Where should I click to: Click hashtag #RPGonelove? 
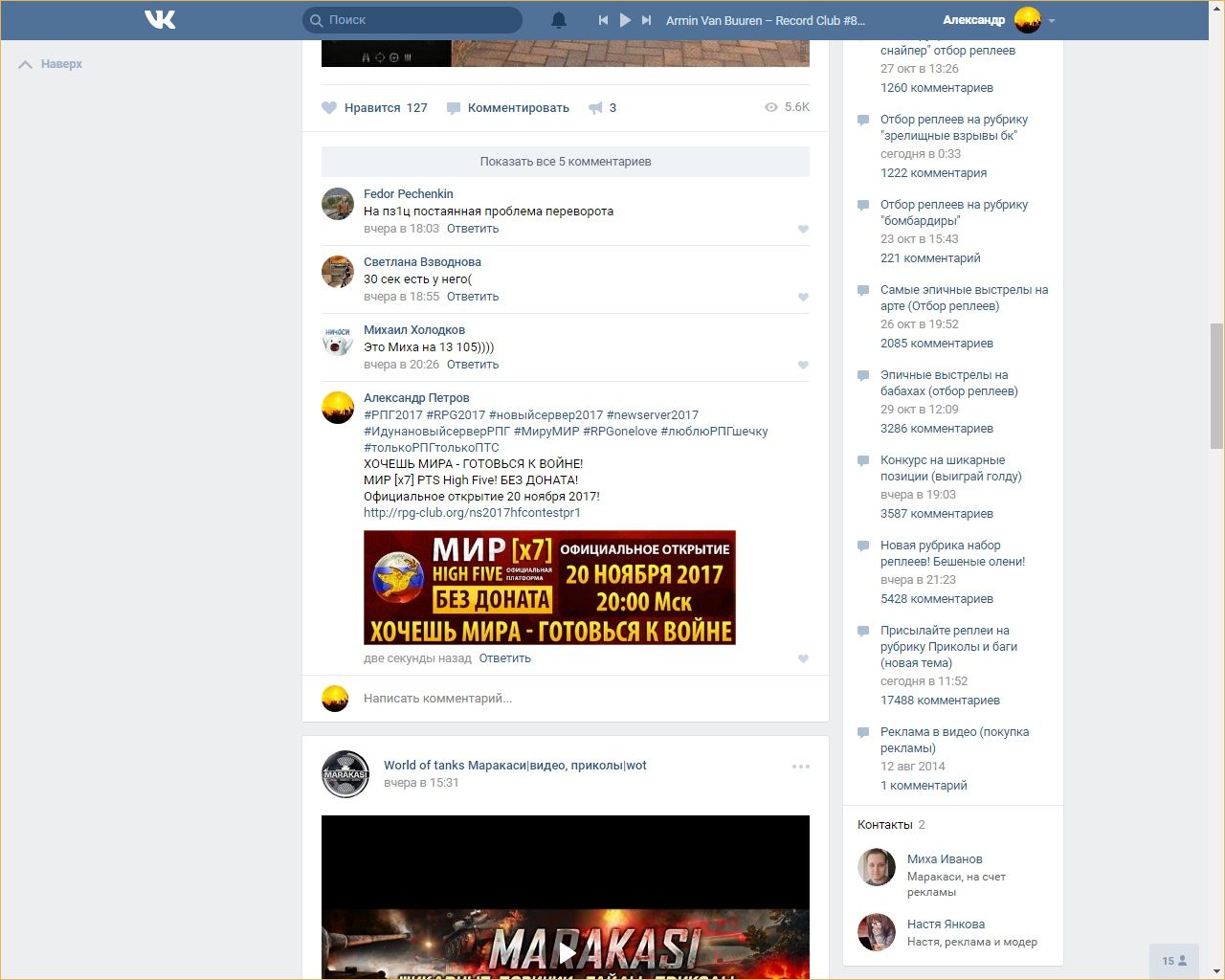point(620,432)
